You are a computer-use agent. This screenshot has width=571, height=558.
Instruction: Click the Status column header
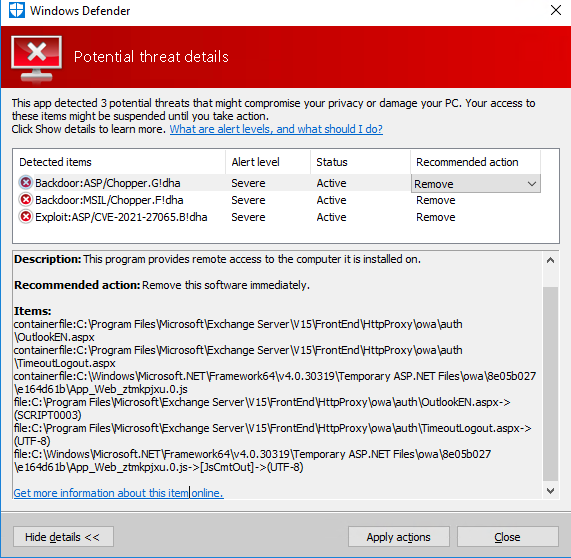[x=361, y=162]
